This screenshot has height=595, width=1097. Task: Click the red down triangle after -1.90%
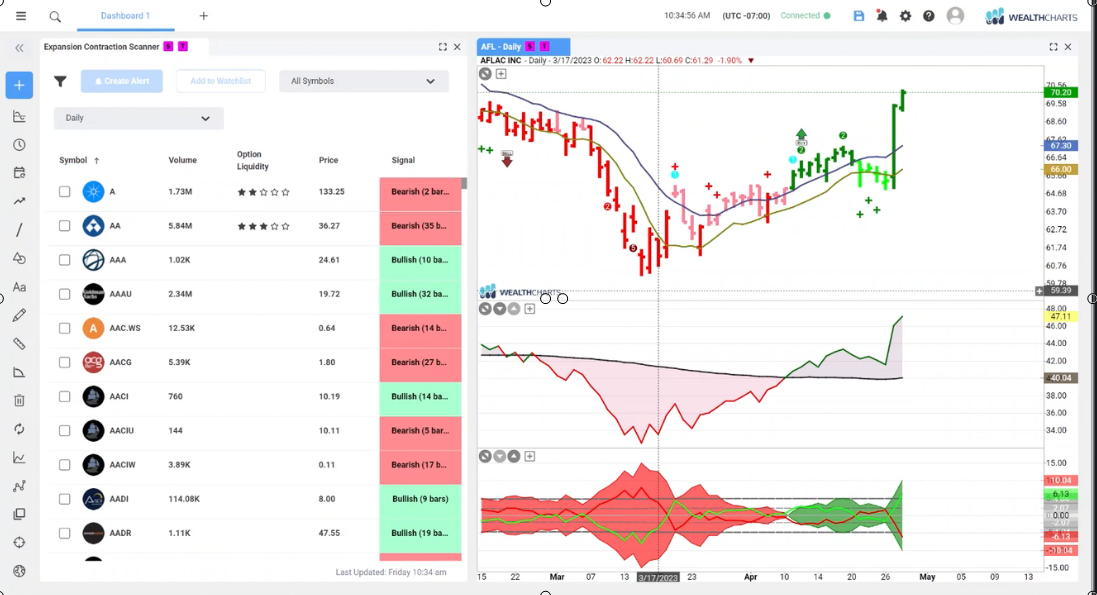tap(751, 61)
